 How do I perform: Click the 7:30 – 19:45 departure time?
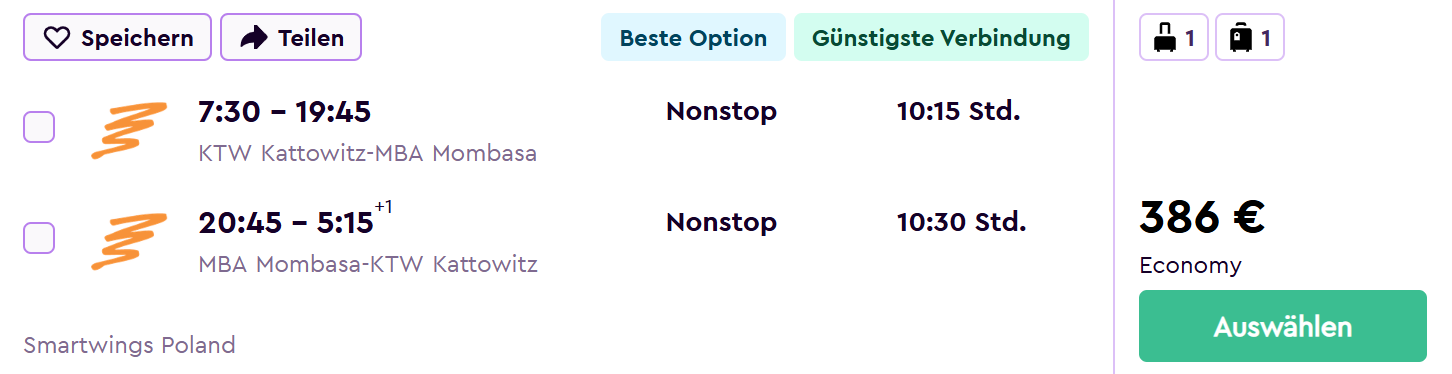coord(285,112)
